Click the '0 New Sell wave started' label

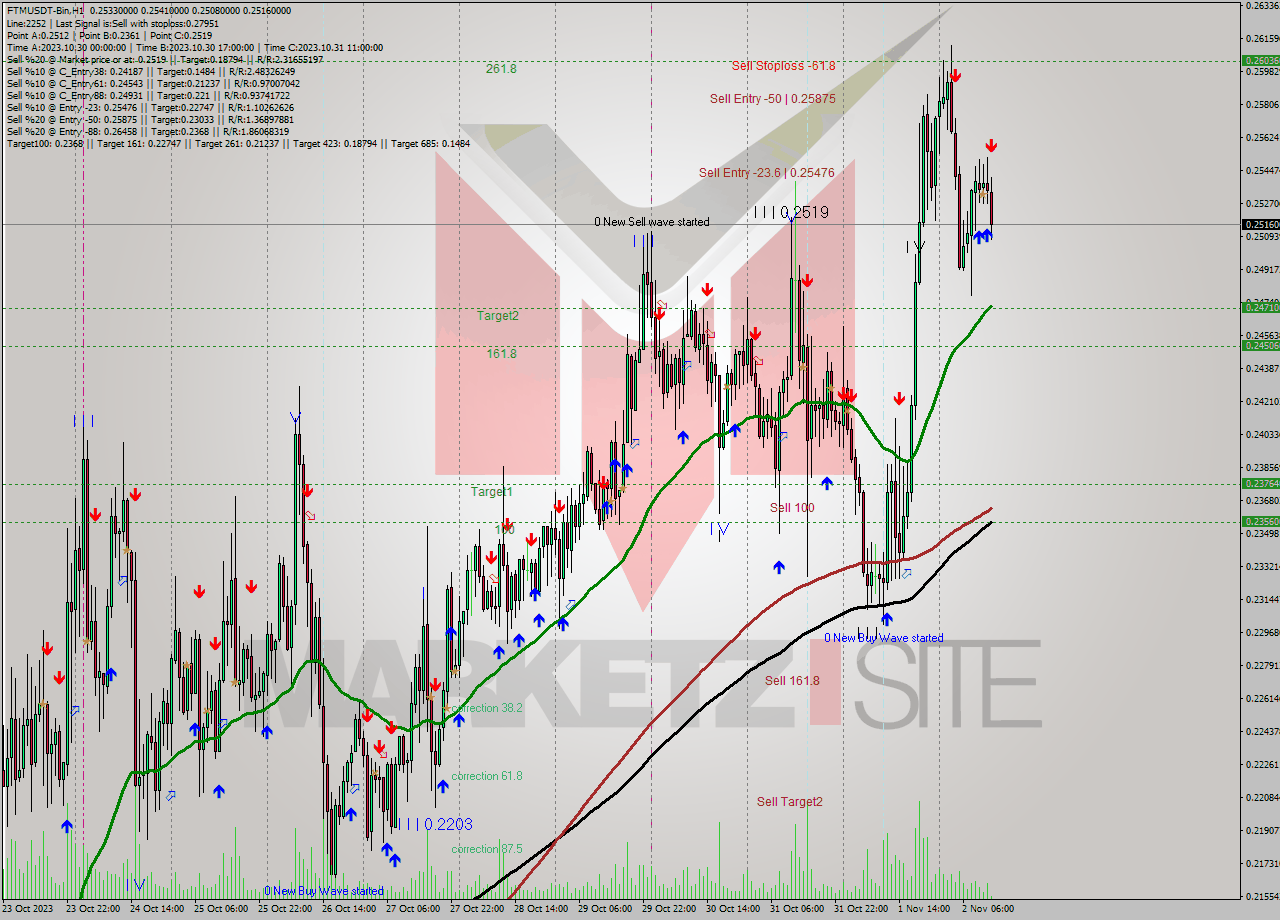tap(652, 222)
